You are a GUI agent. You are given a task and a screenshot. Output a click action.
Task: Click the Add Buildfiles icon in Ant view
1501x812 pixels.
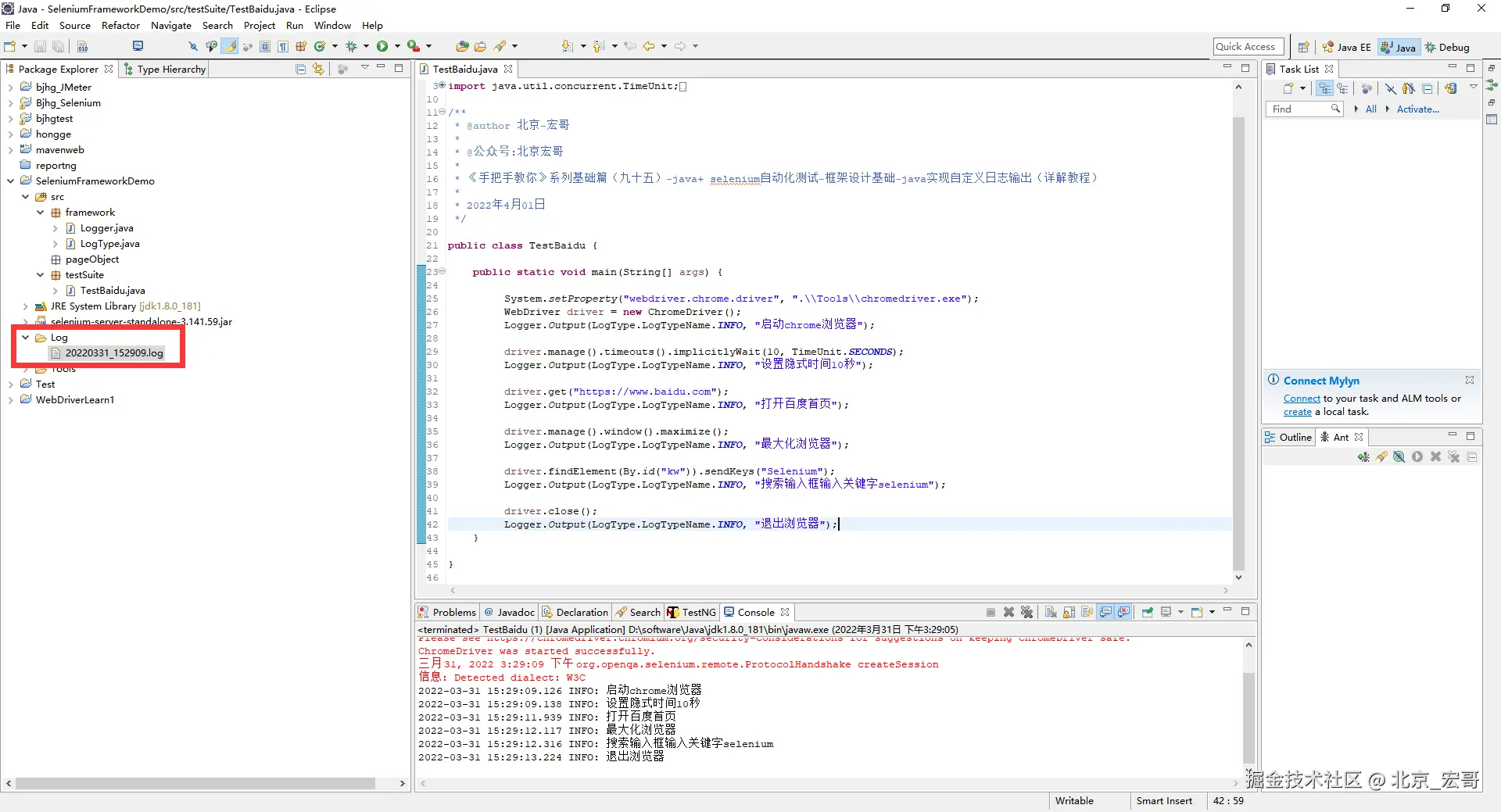[x=1363, y=456]
